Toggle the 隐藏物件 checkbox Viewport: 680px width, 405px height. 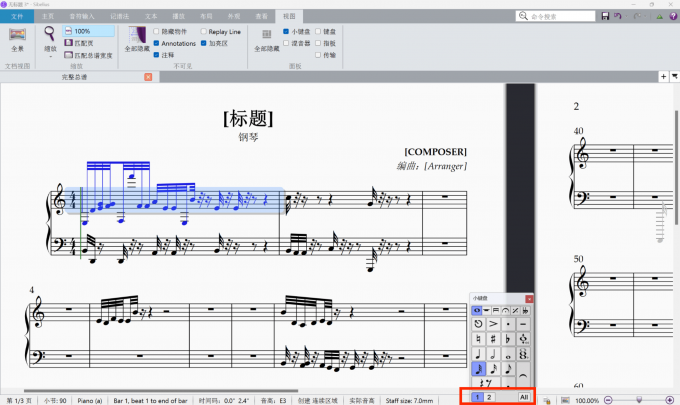155,32
